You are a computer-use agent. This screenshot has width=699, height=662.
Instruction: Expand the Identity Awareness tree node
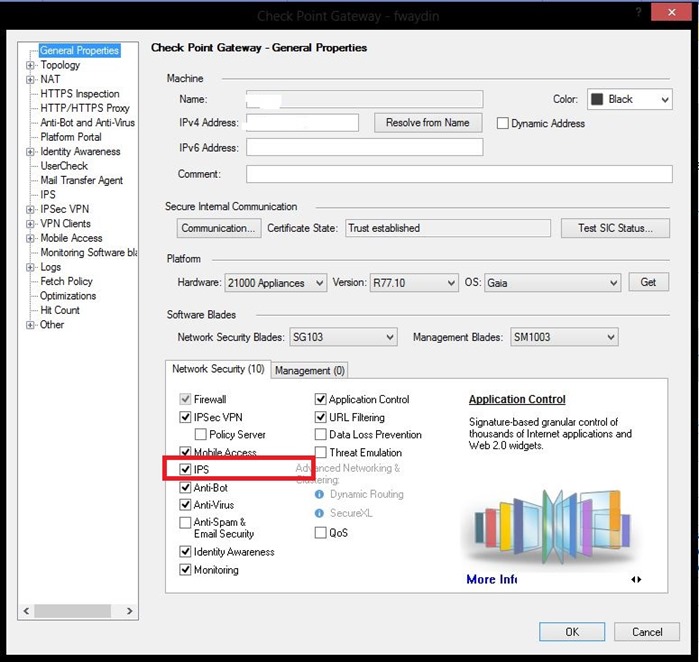[x=30, y=152]
